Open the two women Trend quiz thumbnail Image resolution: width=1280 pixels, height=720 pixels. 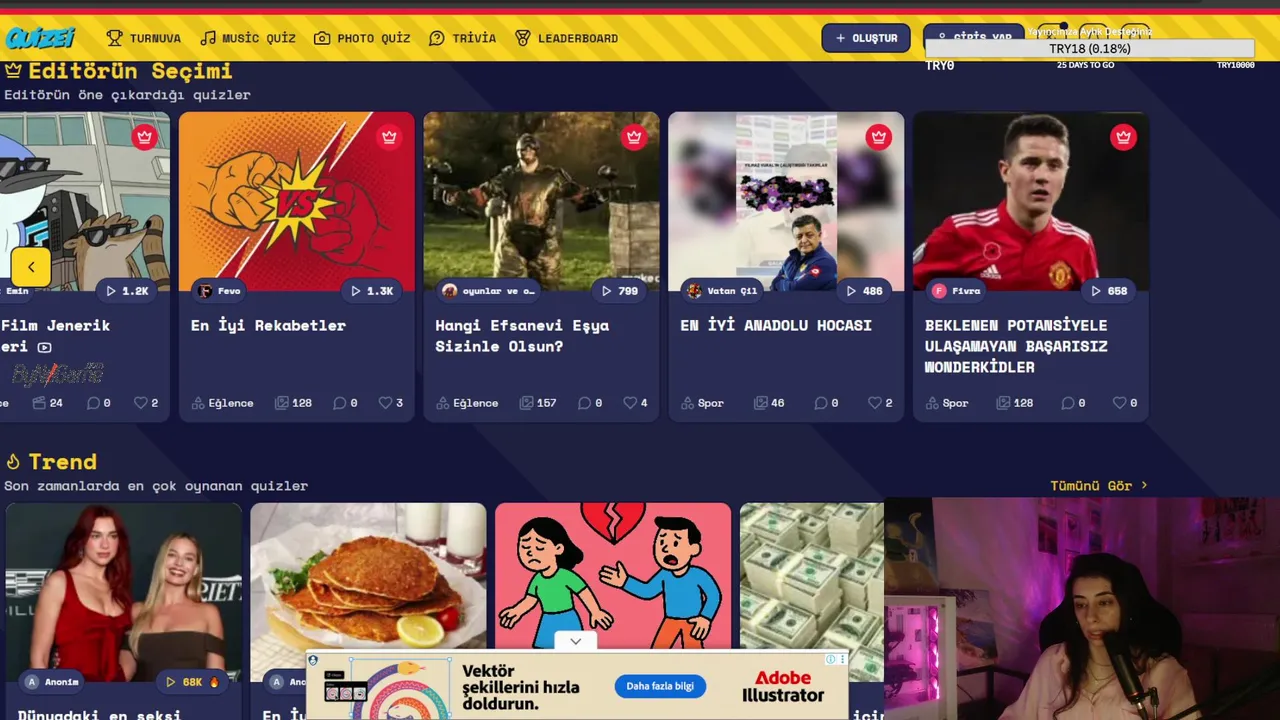(x=123, y=590)
